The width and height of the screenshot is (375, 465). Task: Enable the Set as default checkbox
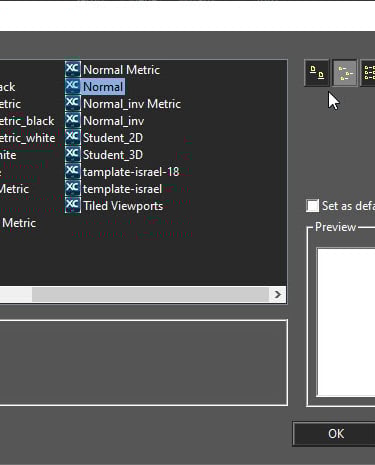pos(312,206)
